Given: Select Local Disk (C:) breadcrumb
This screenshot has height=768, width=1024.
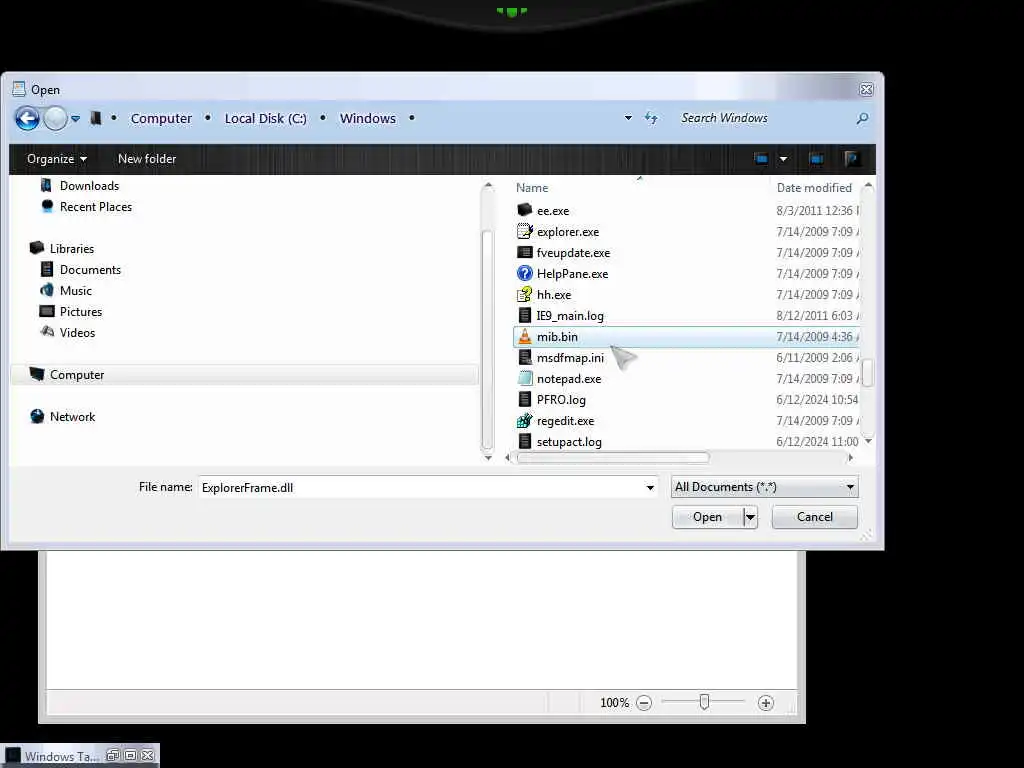Looking at the screenshot, I should 266,118.
